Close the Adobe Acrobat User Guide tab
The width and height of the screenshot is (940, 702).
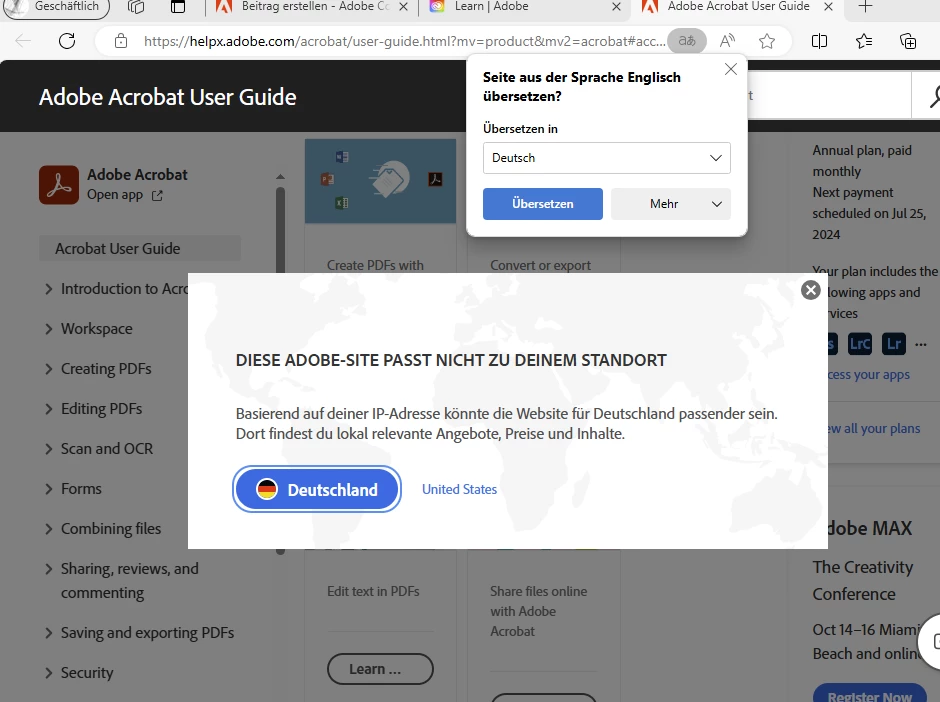pyautogui.click(x=828, y=7)
